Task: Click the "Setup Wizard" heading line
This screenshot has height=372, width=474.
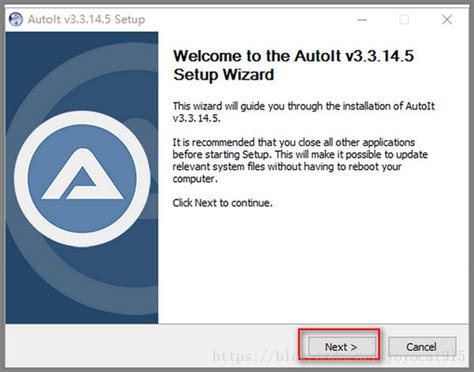Action: [224, 74]
